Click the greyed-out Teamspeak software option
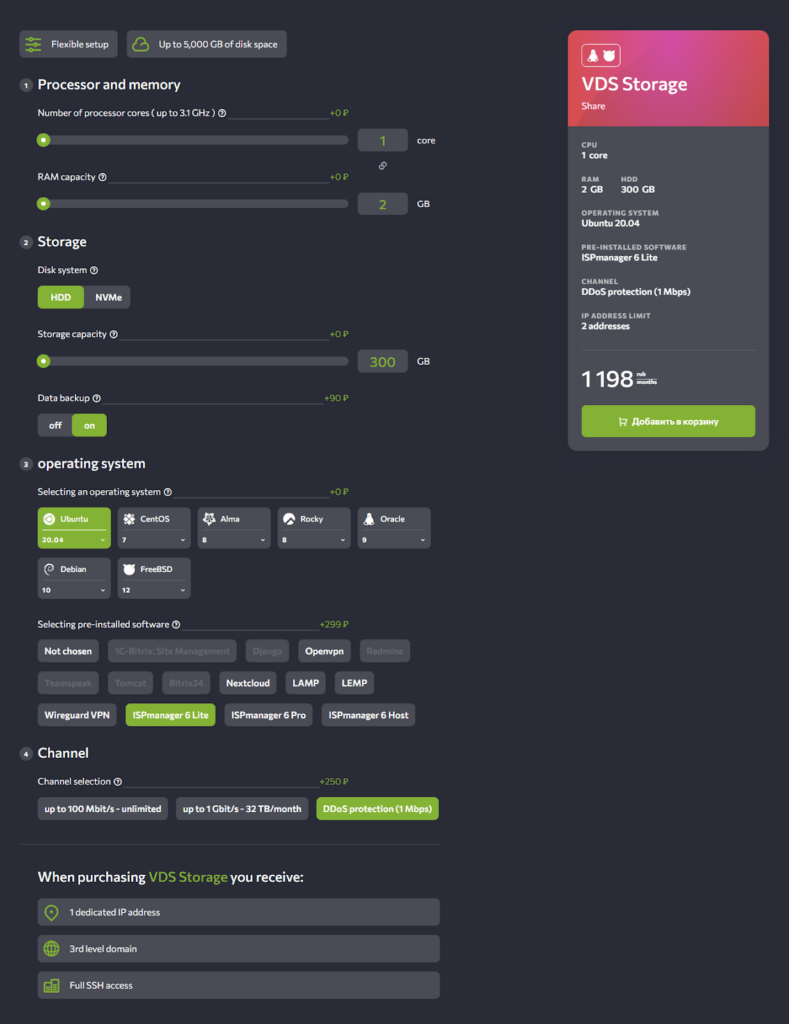This screenshot has height=1024, width=789. pos(68,683)
